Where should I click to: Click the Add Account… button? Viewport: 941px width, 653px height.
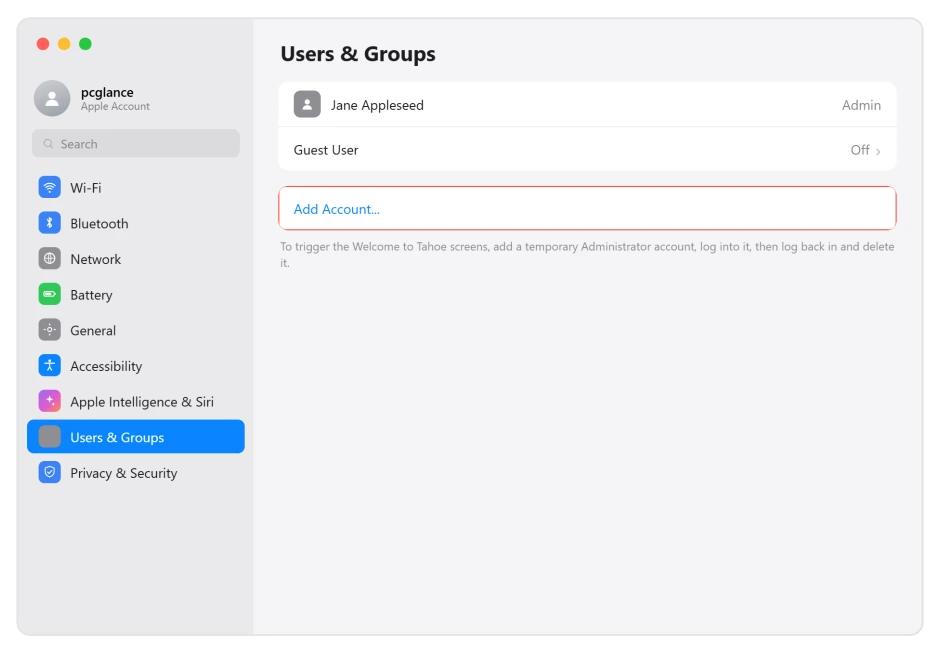point(588,208)
